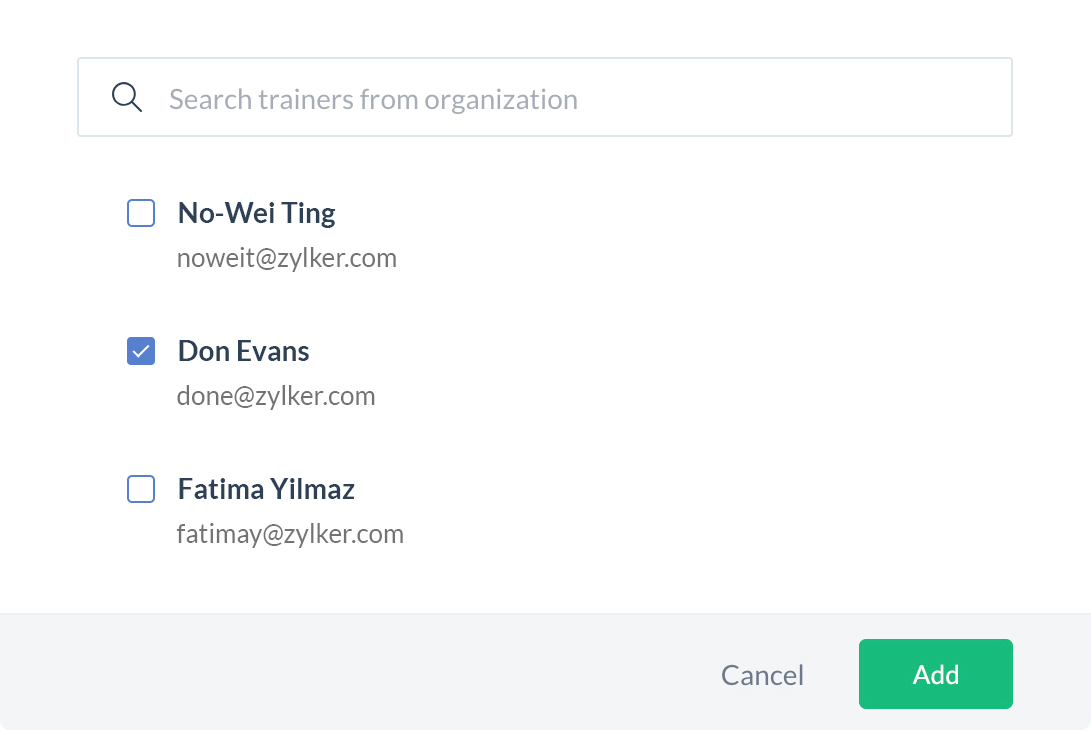Check the No-Wei Ting checkbox
This screenshot has width=1091, height=730.
pos(141,213)
